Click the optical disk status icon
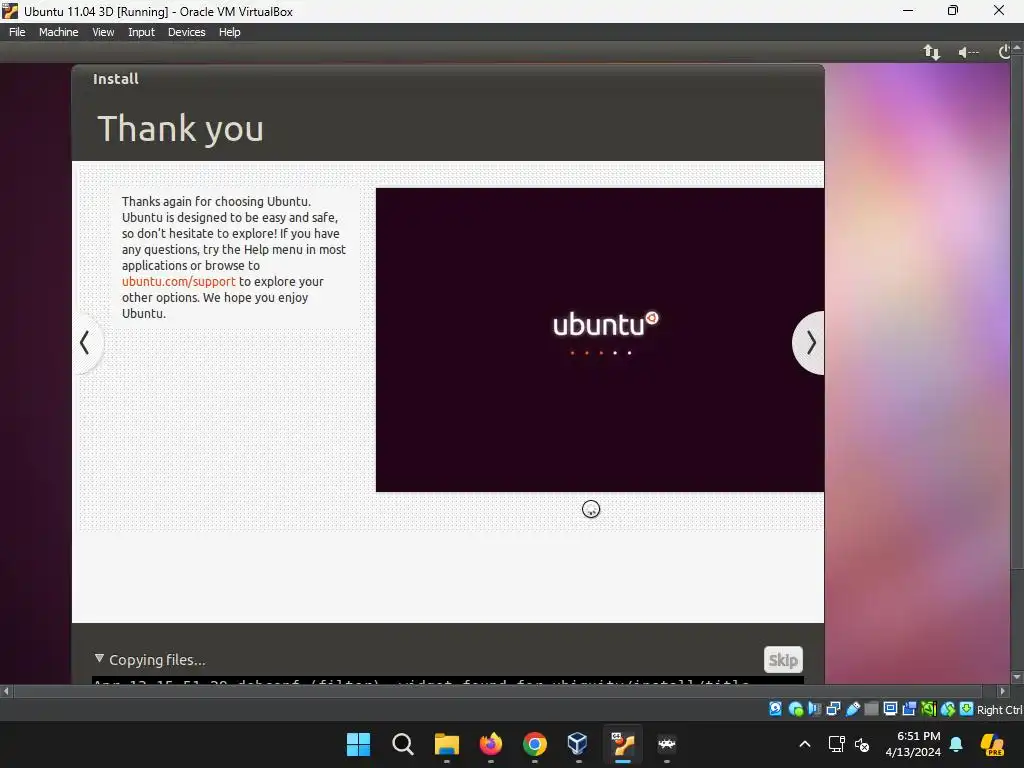Viewport: 1024px width, 768px height. tap(795, 709)
